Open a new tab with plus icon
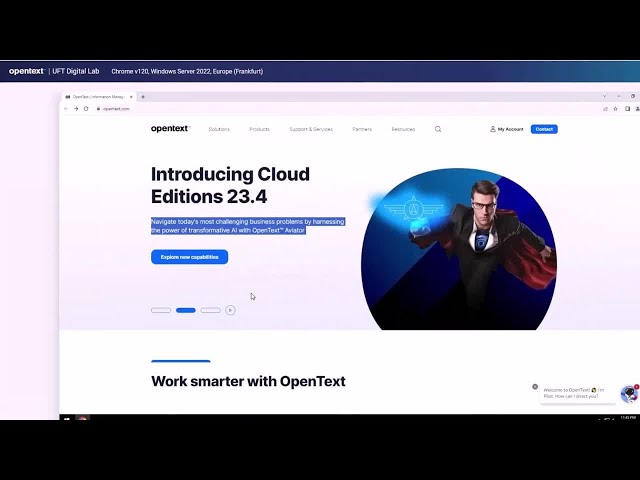 pyautogui.click(x=143, y=97)
